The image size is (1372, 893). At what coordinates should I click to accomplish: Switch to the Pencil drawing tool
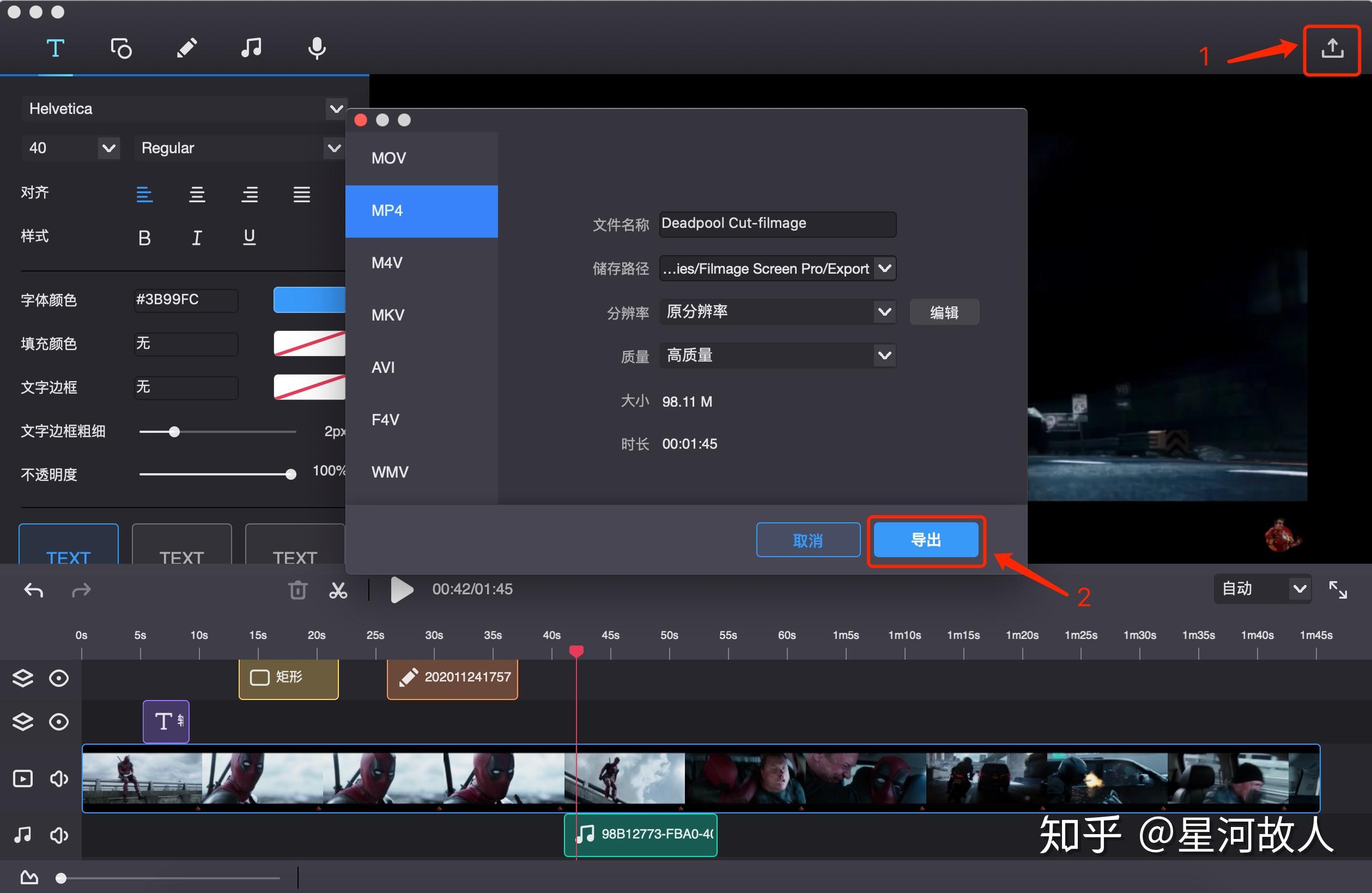[187, 49]
